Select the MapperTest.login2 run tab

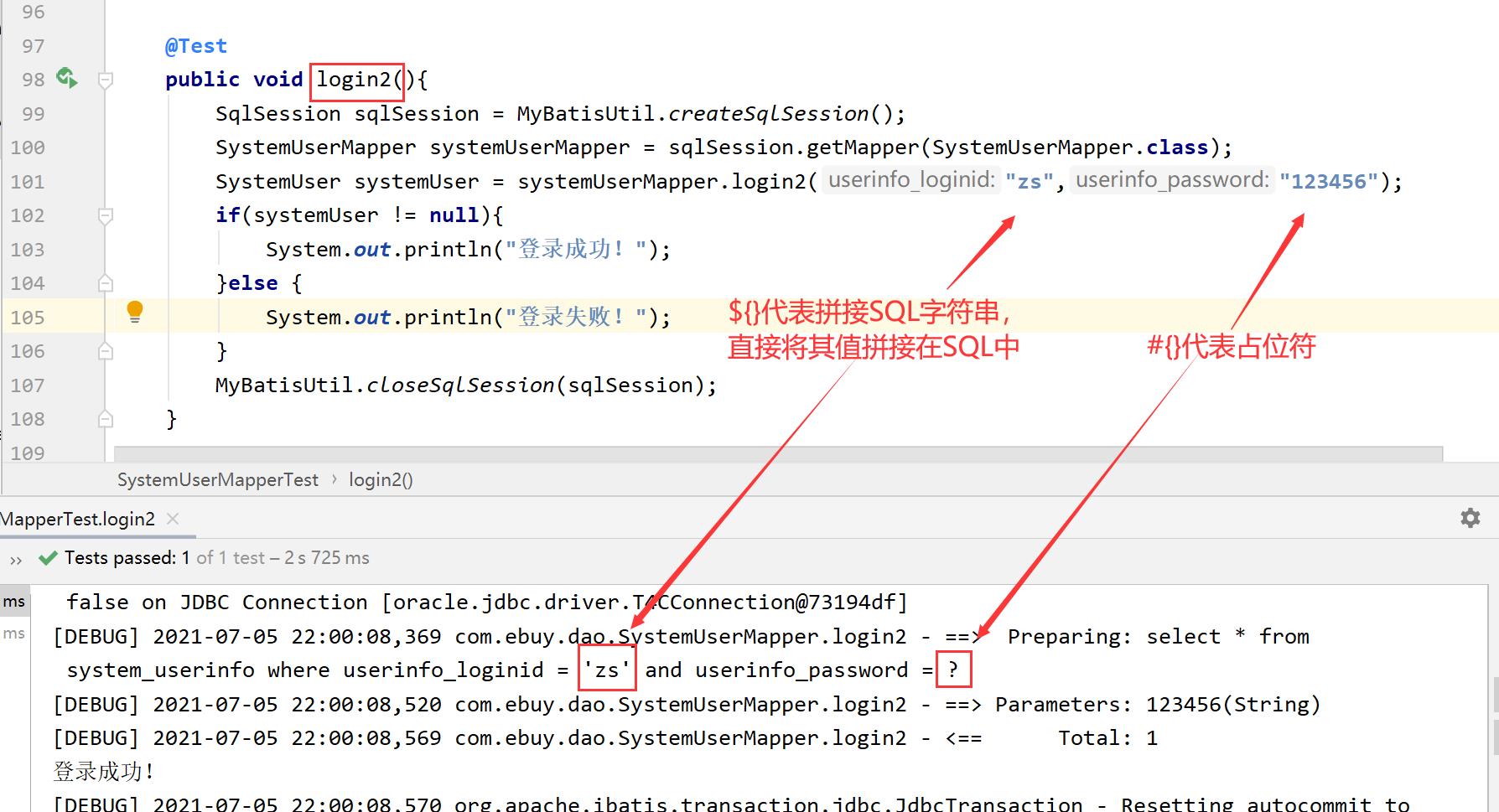click(77, 519)
